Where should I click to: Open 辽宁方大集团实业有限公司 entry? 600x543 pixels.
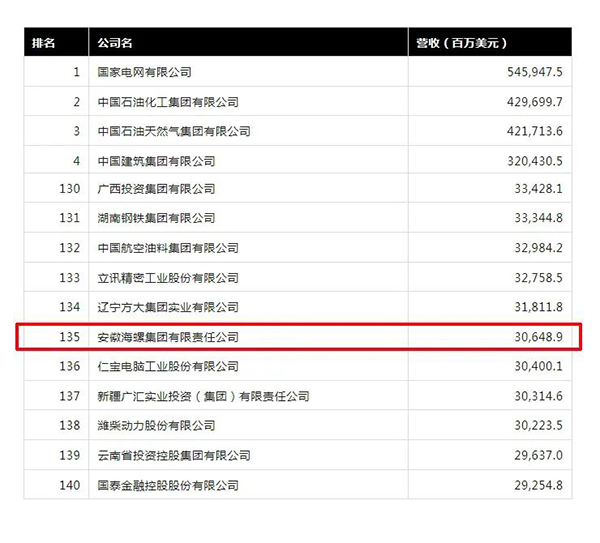[x=168, y=307]
